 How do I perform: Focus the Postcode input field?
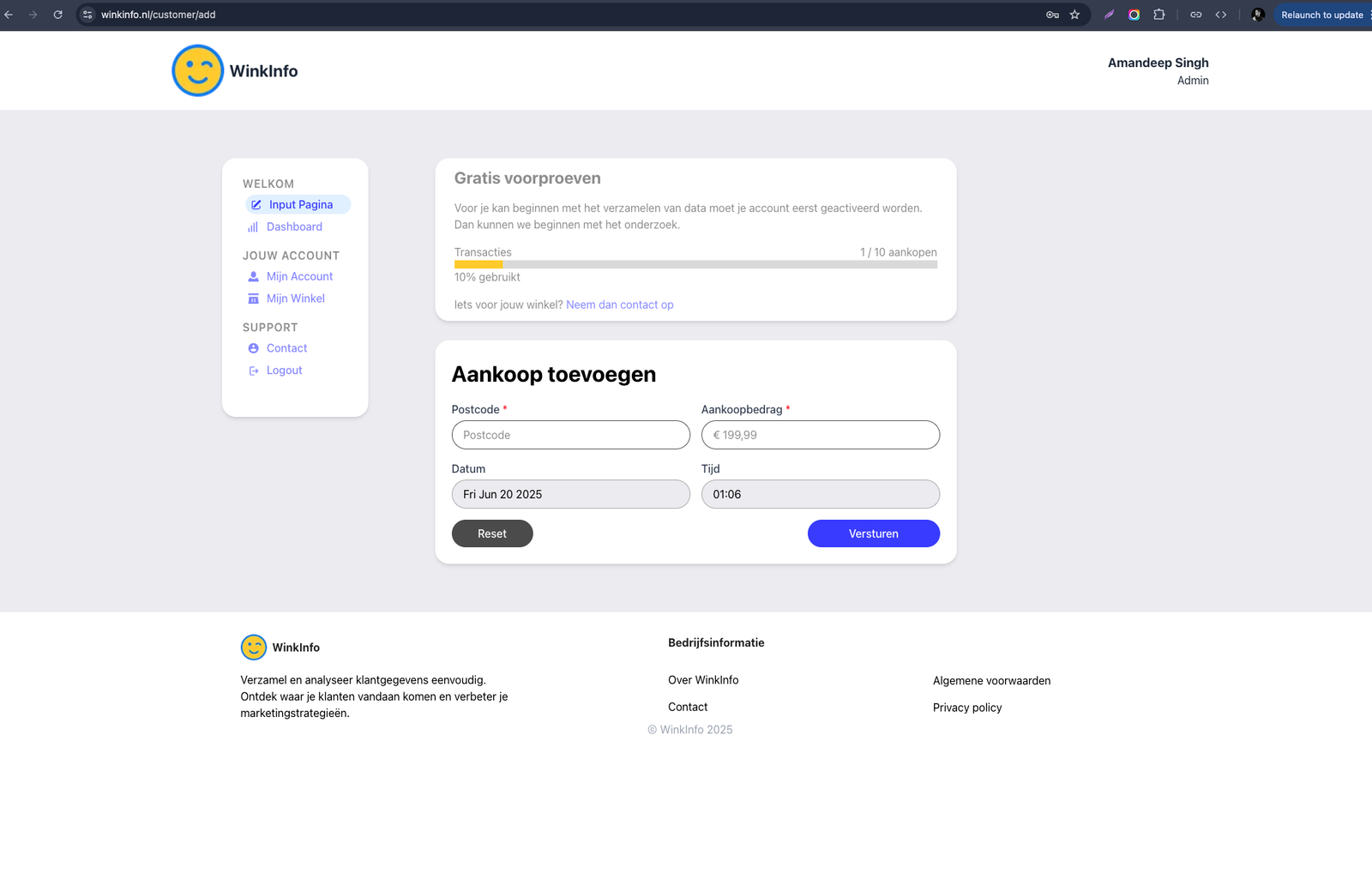570,436
